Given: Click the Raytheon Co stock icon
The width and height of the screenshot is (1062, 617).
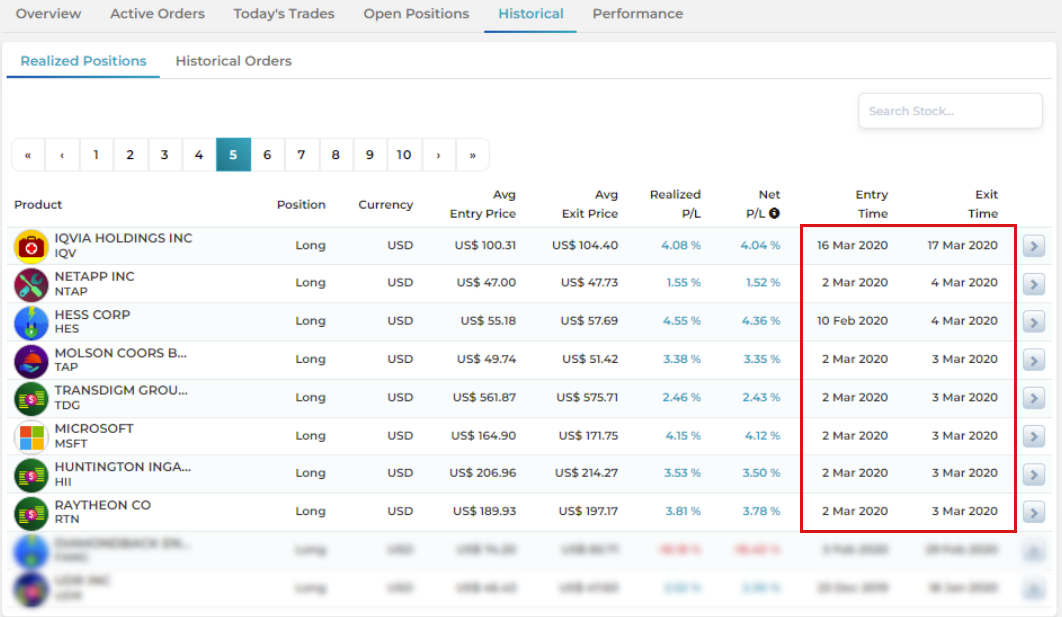Looking at the screenshot, I should [31, 513].
